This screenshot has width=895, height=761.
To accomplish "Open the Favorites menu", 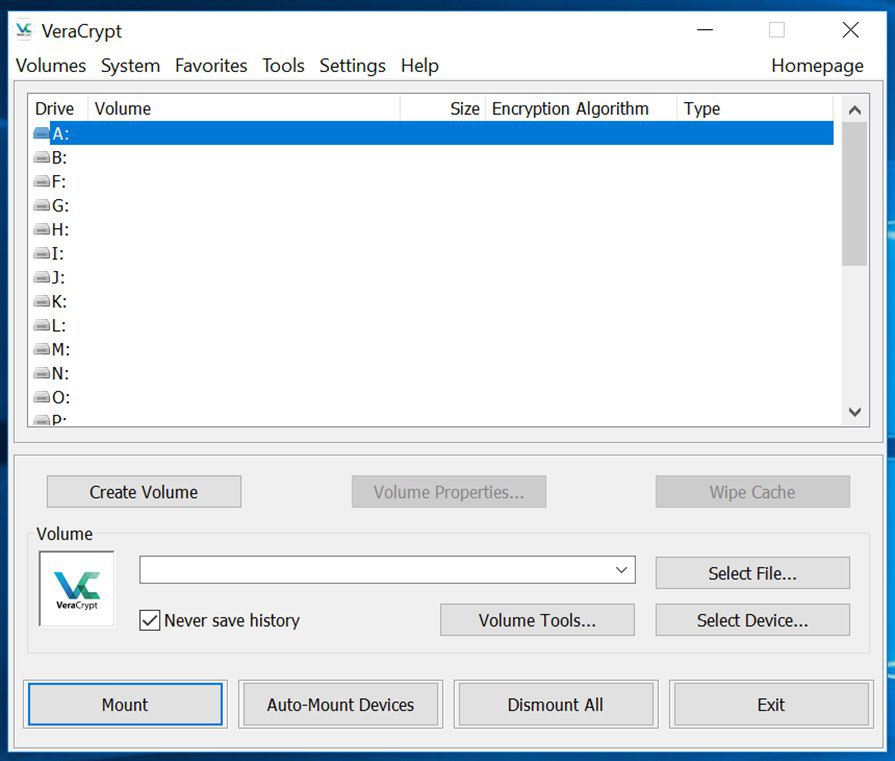I will pos(211,66).
